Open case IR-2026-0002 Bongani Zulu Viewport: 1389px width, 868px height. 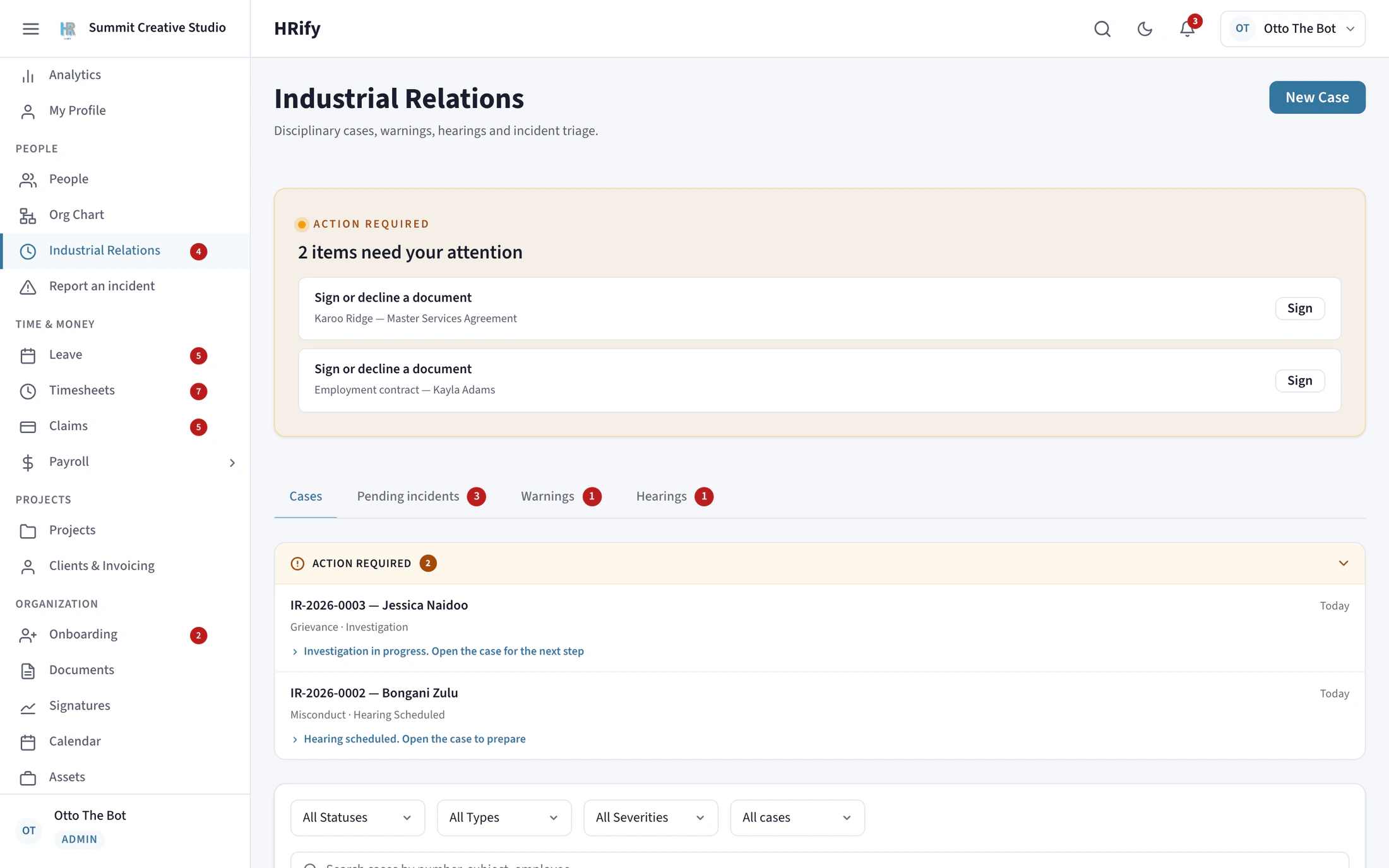click(374, 693)
